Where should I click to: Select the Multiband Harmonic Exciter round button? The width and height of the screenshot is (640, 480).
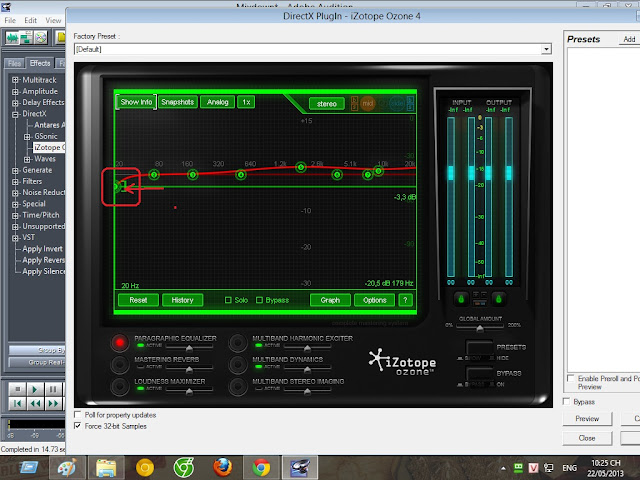pyautogui.click(x=238, y=343)
